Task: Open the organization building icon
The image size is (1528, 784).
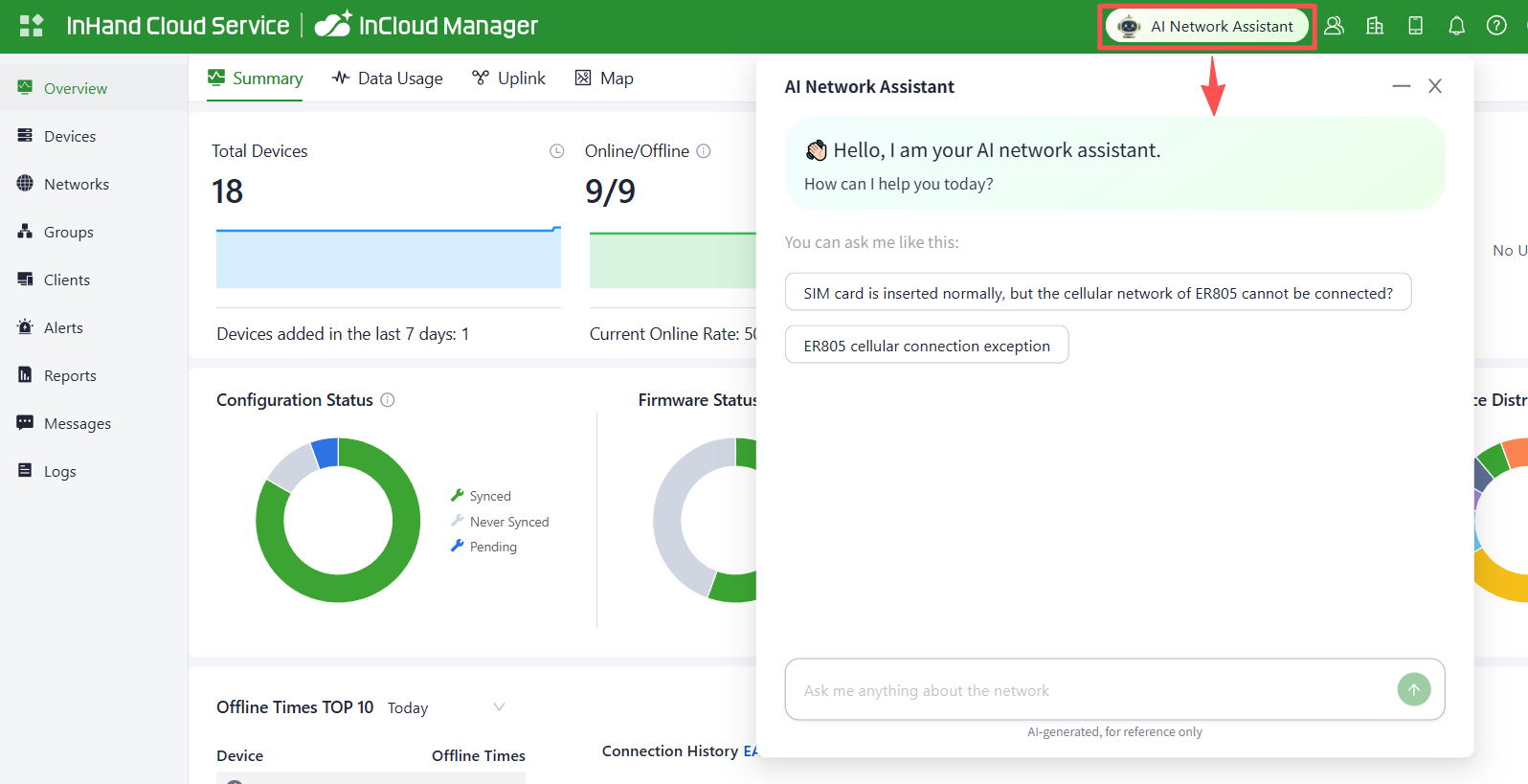Action: (x=1375, y=26)
